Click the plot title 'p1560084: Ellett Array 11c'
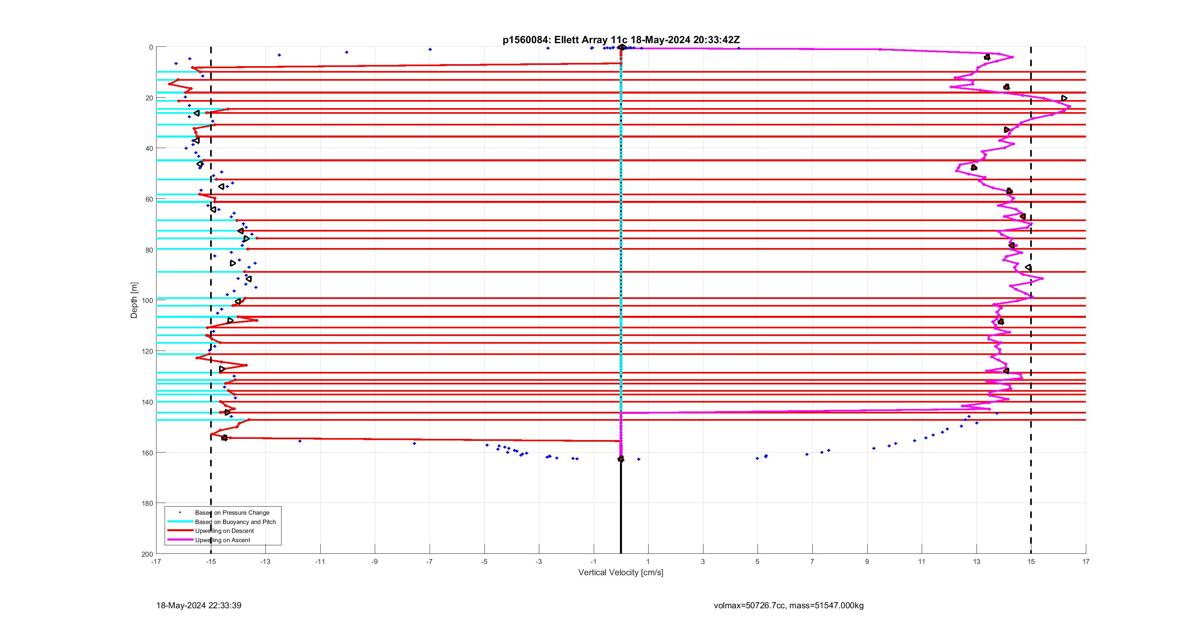Viewport: 1200px width, 622px height. 565,40
